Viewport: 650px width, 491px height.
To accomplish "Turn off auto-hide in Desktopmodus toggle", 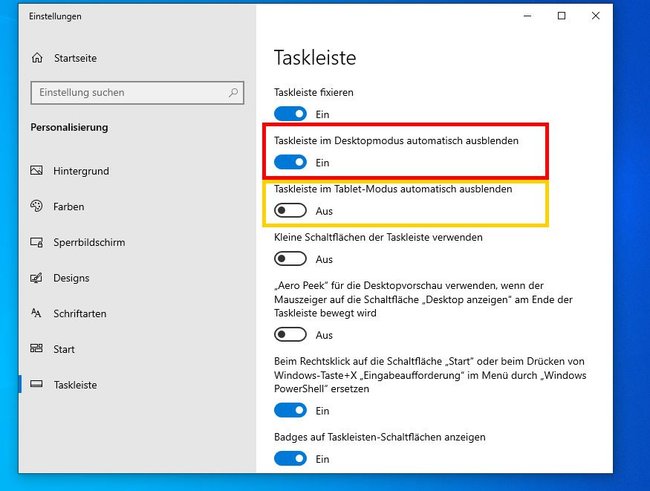I will 290,162.
